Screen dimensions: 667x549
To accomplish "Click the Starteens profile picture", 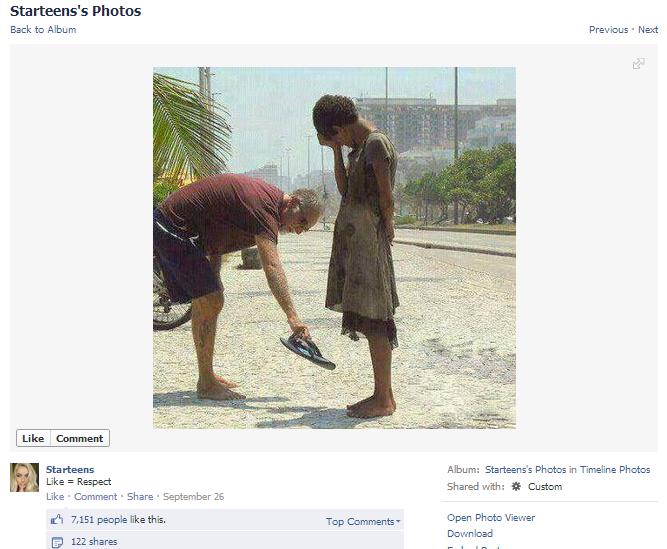I will pyautogui.click(x=25, y=477).
